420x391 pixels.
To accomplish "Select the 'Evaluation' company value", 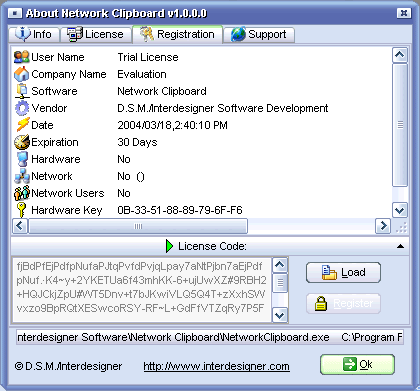I will pos(142,74).
